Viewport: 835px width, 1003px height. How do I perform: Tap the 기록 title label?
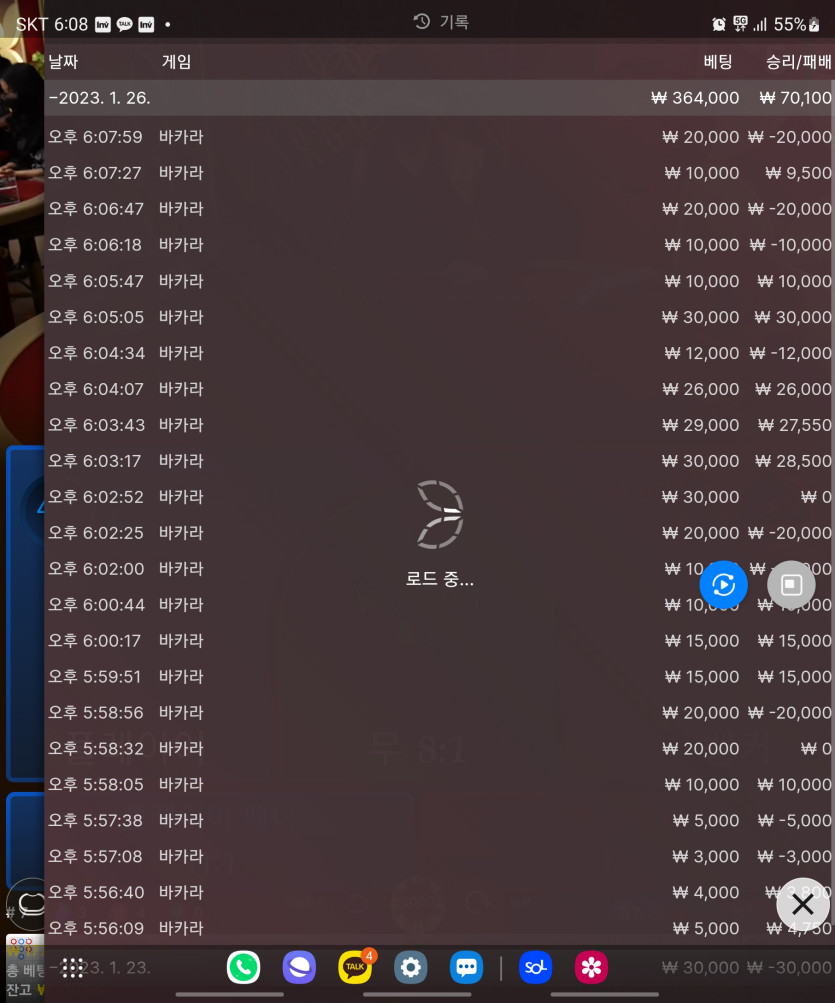pos(454,22)
